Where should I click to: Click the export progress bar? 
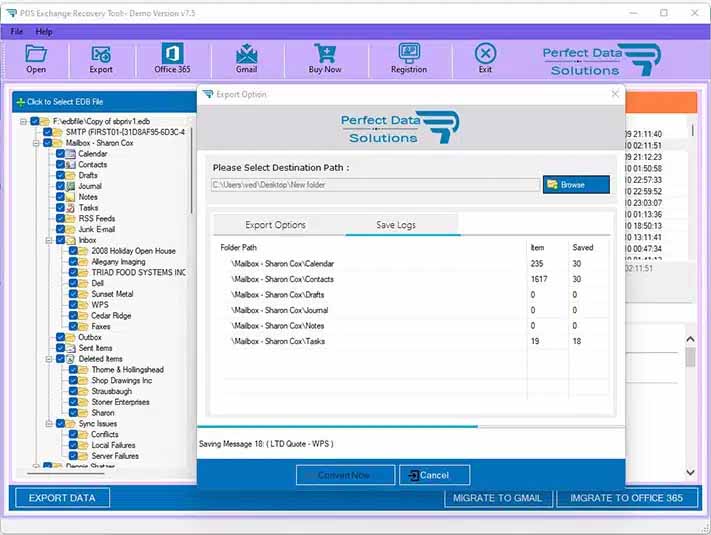click(x=411, y=427)
